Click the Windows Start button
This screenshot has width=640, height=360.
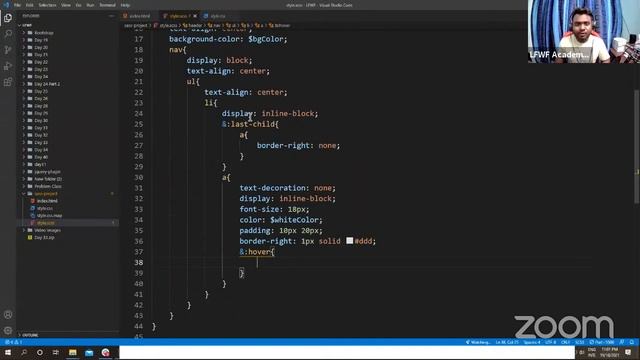pos(8,352)
